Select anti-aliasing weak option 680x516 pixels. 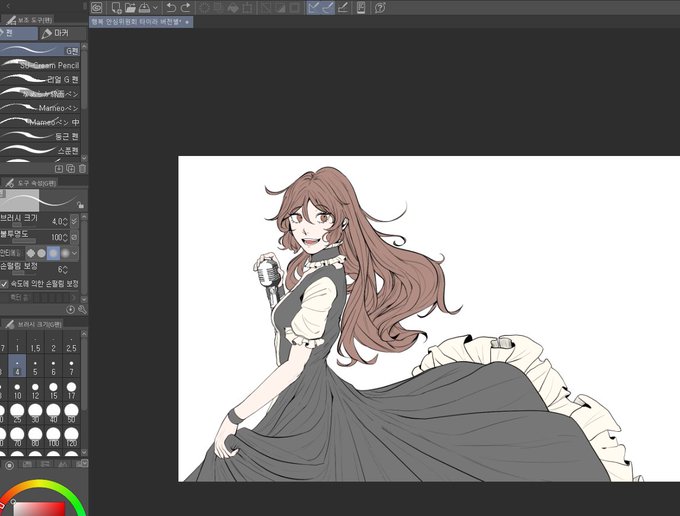pyautogui.click(x=41, y=253)
